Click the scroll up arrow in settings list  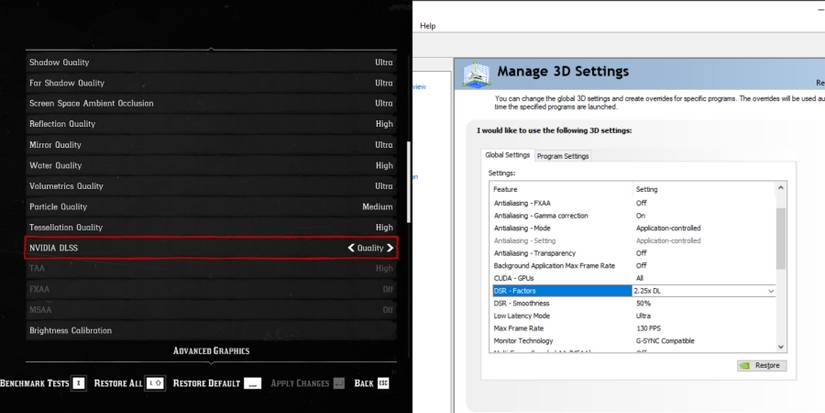pyautogui.click(x=780, y=188)
